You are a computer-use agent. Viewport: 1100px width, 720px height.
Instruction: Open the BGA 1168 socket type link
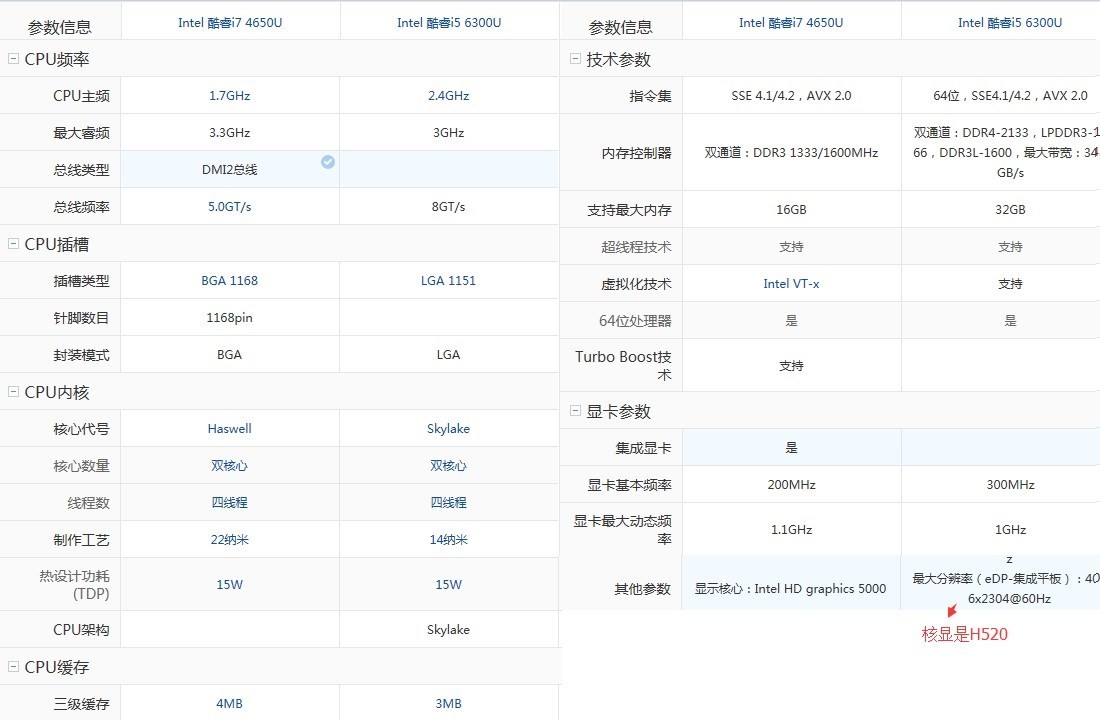[229, 281]
